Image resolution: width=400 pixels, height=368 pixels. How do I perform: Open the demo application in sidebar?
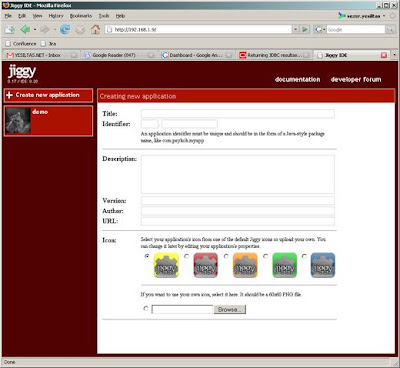(48, 121)
